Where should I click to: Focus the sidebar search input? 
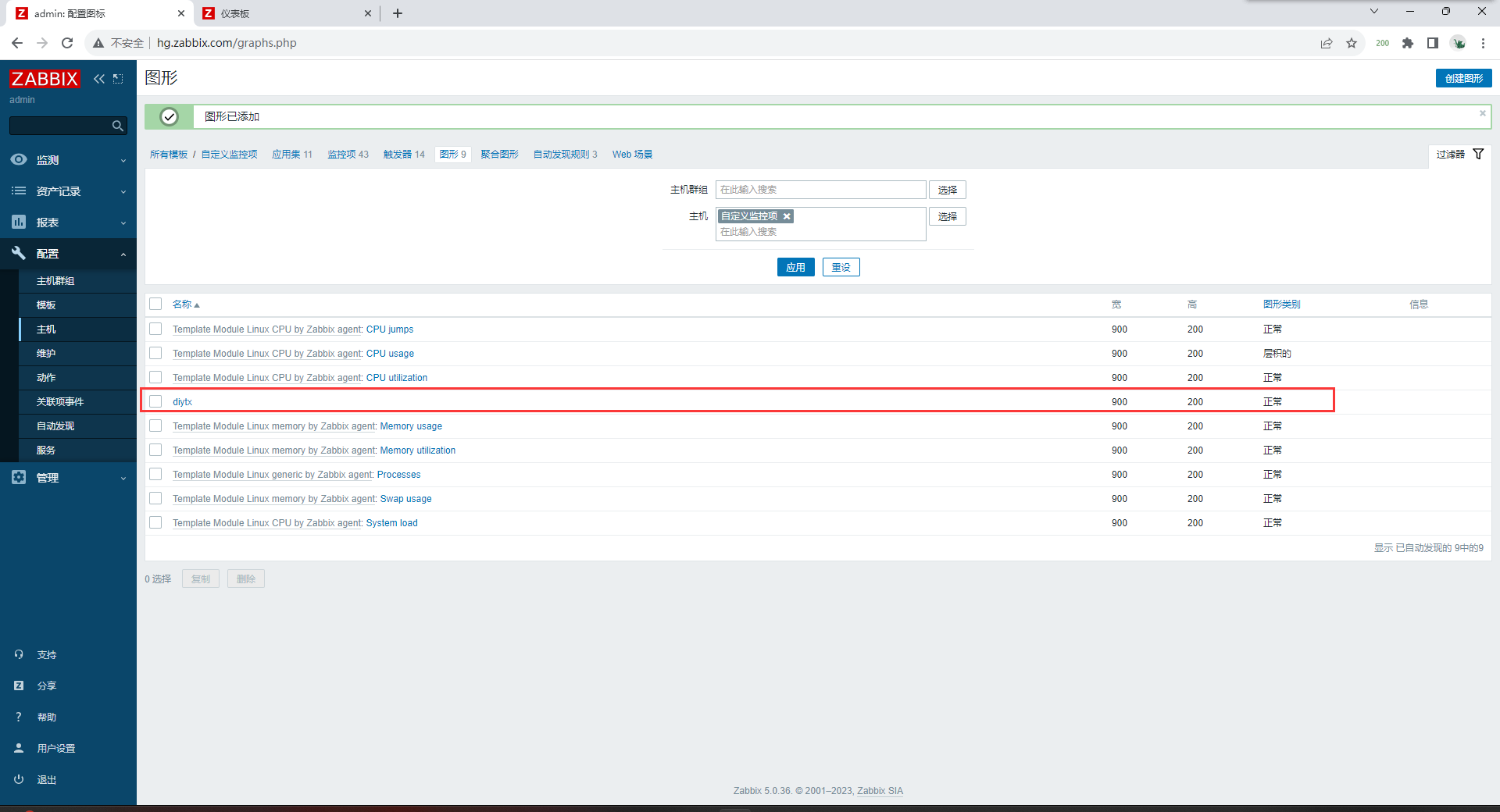(59, 126)
